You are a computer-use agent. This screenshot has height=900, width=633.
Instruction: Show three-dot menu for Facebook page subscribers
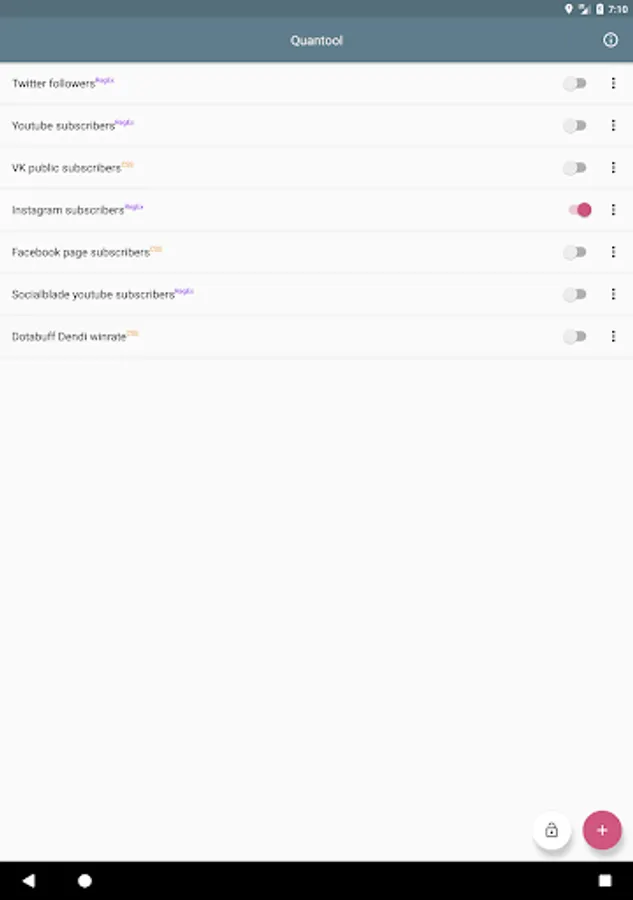613,252
